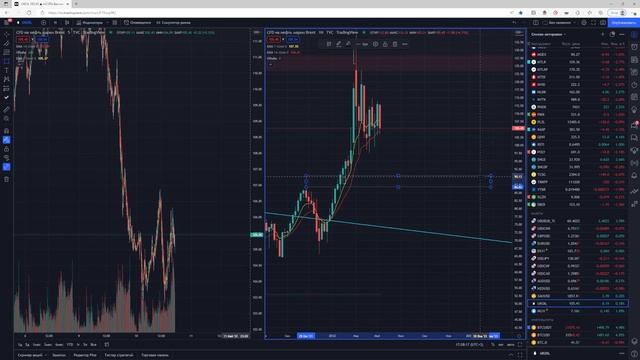Click the Оповещение alert button
Screen dimensions: 640x360
point(138,23)
